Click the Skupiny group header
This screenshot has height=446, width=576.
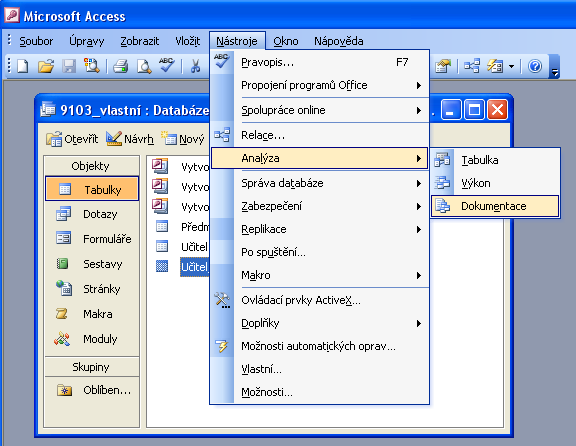coord(91,367)
